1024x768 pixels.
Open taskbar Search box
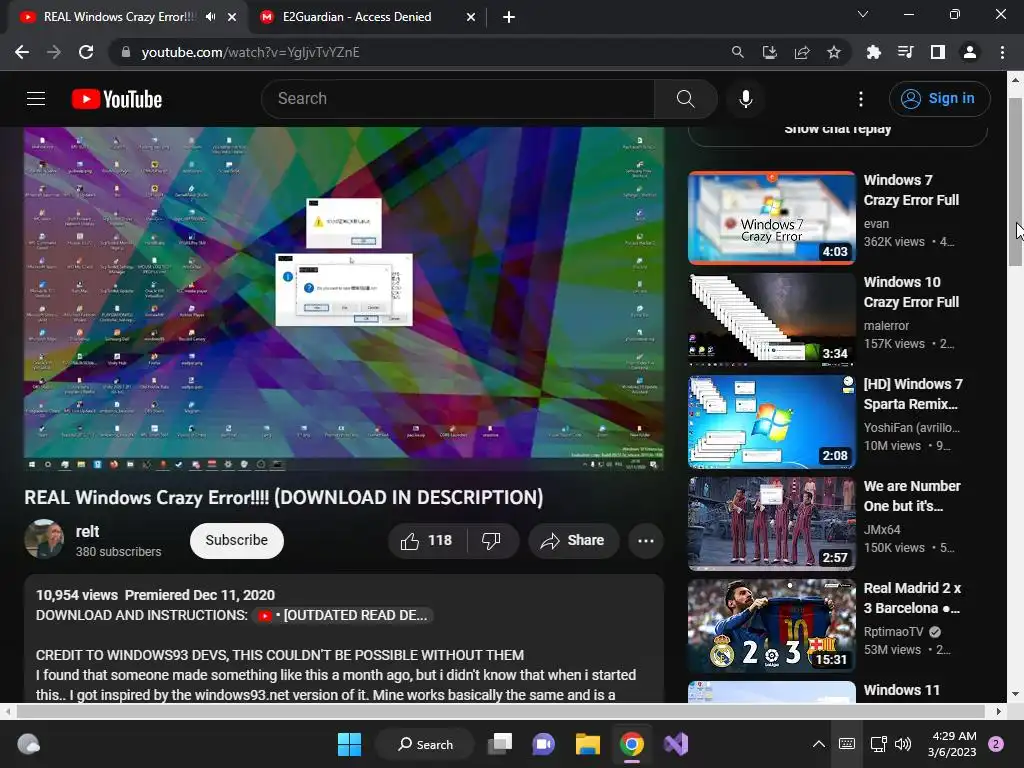(426, 744)
